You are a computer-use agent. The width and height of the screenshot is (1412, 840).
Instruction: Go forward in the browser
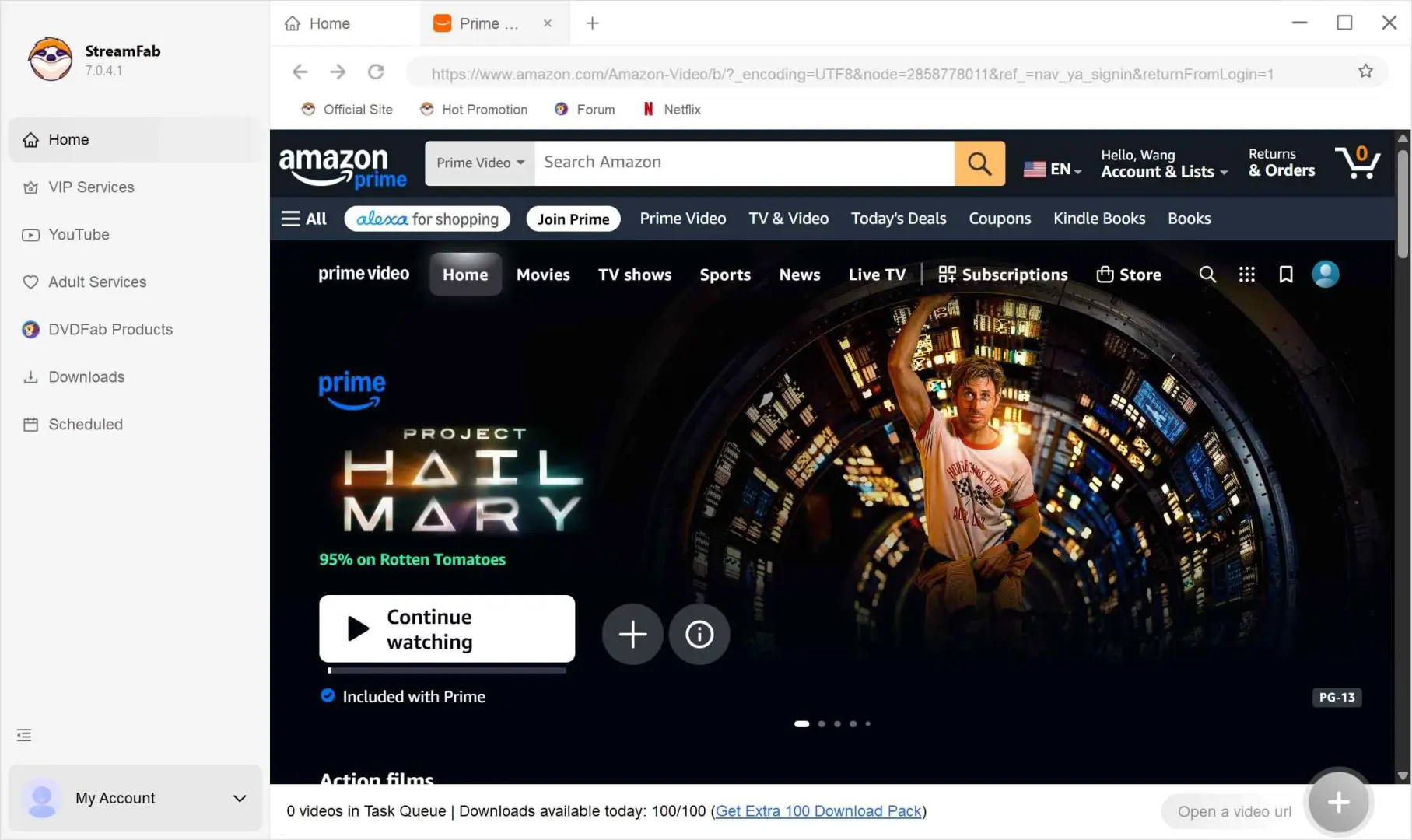(338, 72)
